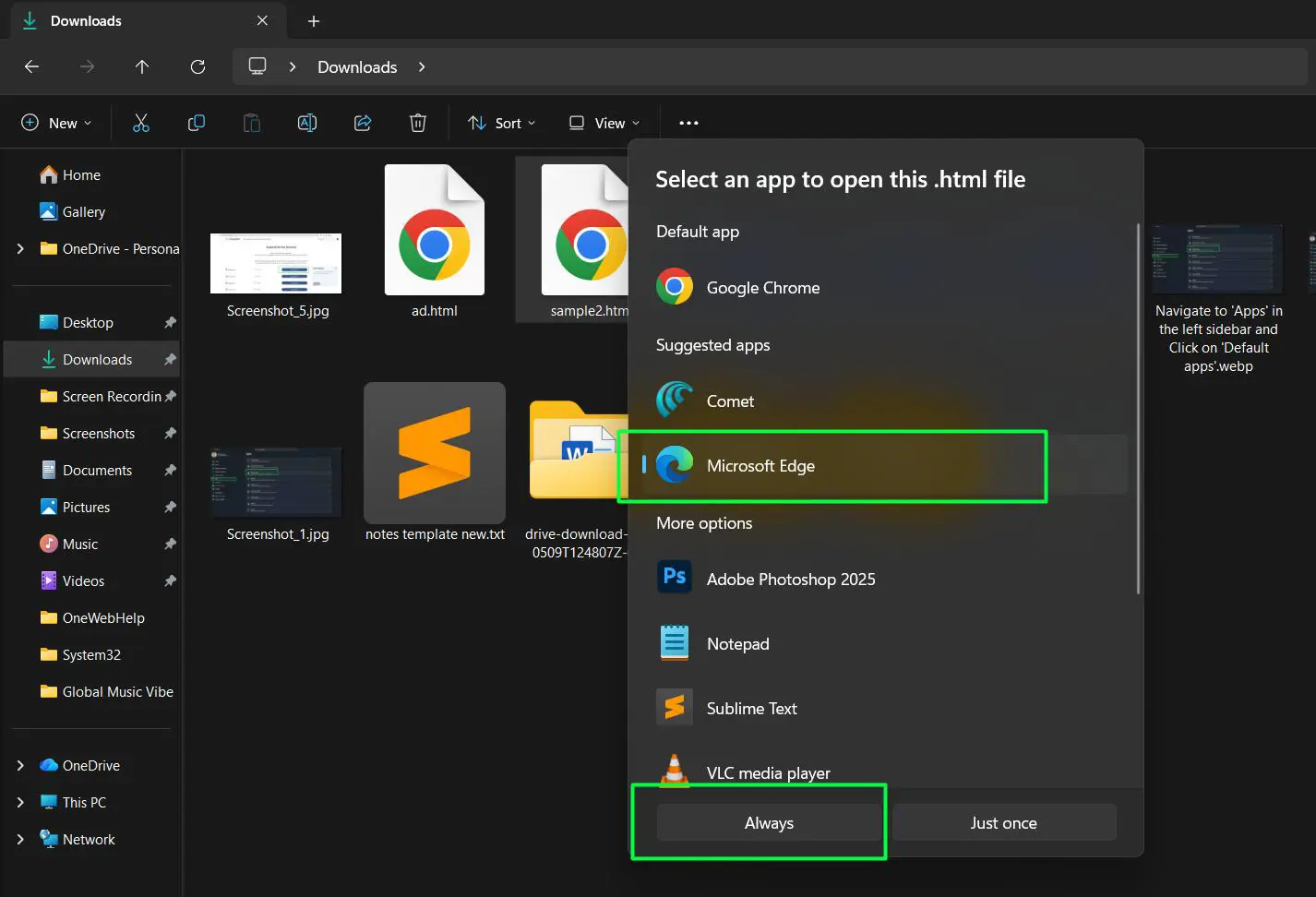Click the Paste icon in the toolbar

pos(251,122)
